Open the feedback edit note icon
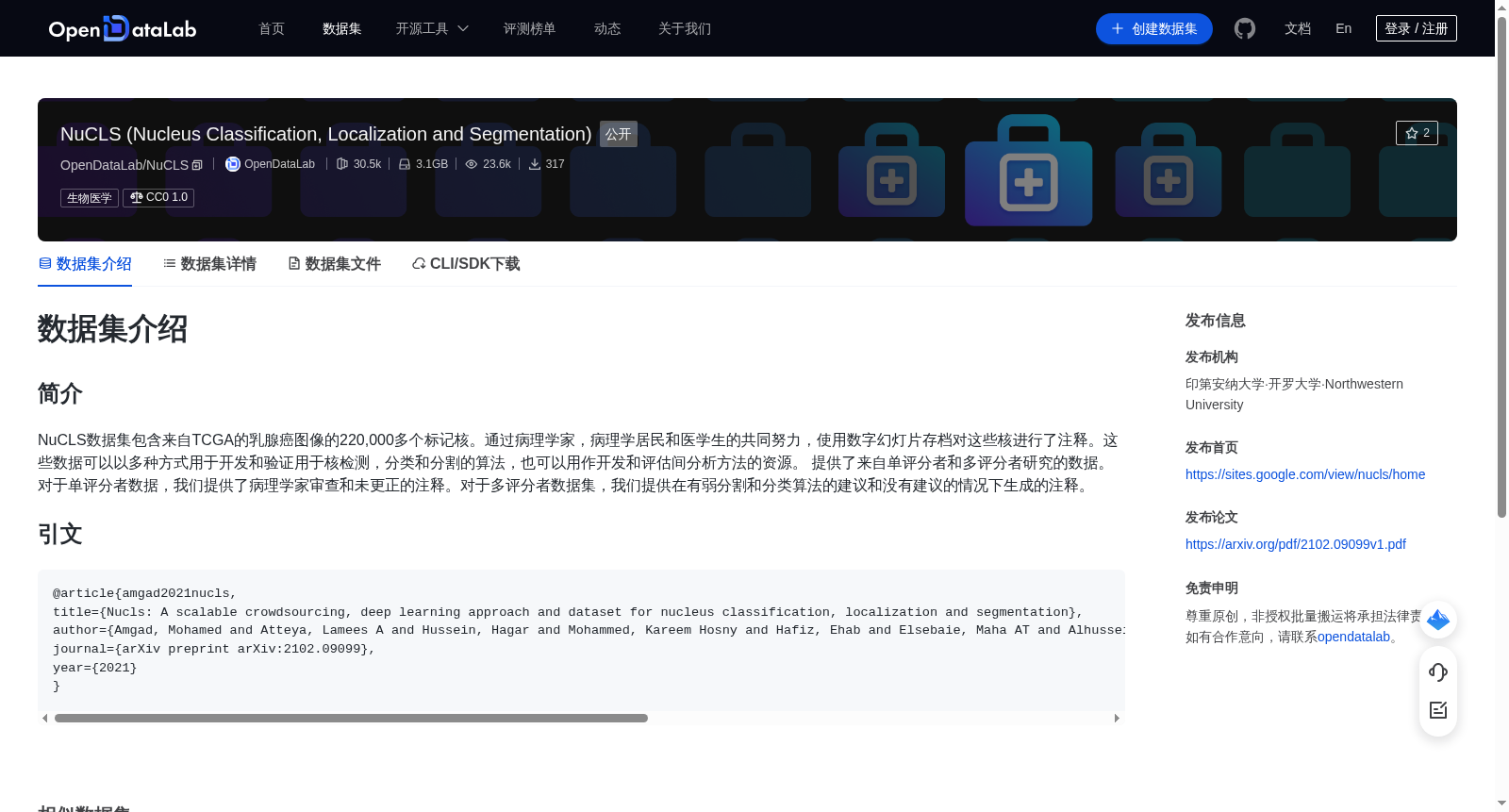Viewport: 1509px width, 812px height. (1438, 710)
